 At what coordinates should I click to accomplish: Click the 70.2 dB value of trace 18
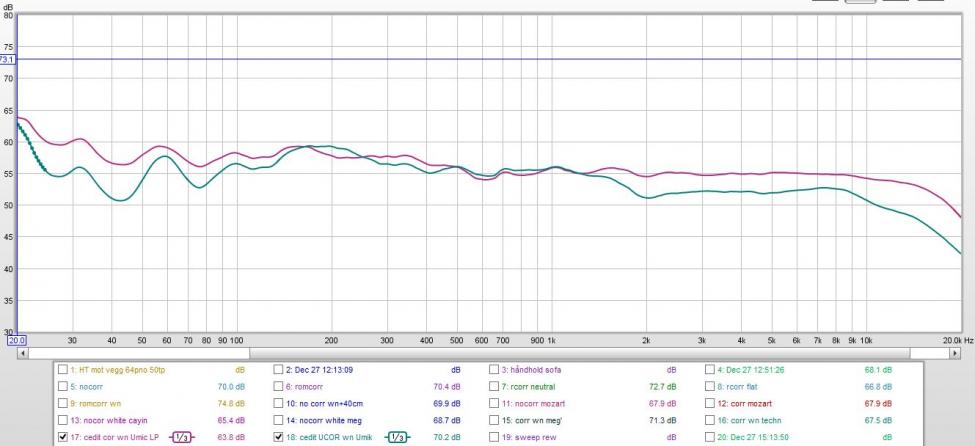click(448, 437)
